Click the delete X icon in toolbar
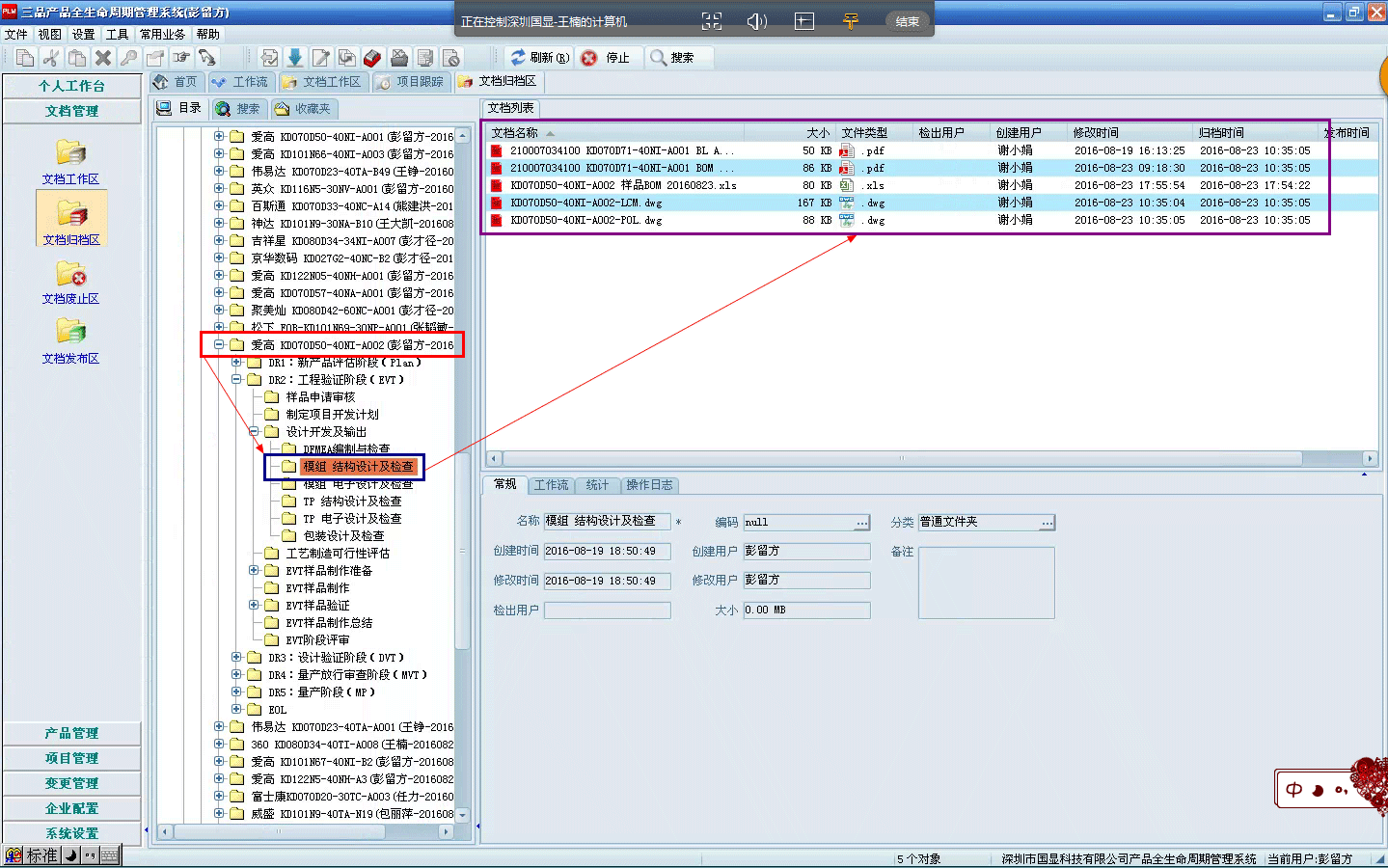The width and height of the screenshot is (1388, 868). point(103,58)
